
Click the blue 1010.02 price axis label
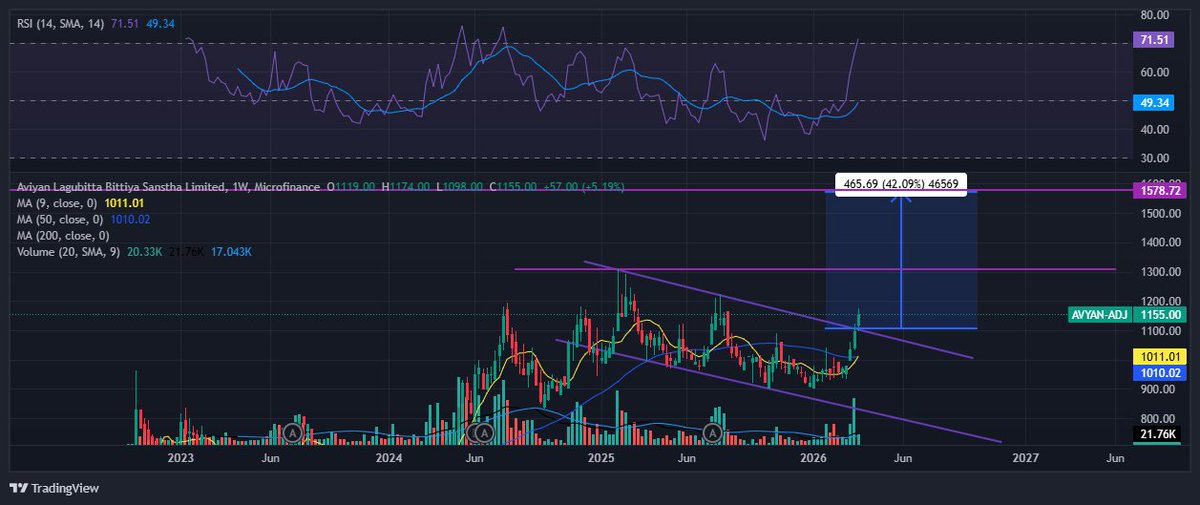coord(1161,373)
